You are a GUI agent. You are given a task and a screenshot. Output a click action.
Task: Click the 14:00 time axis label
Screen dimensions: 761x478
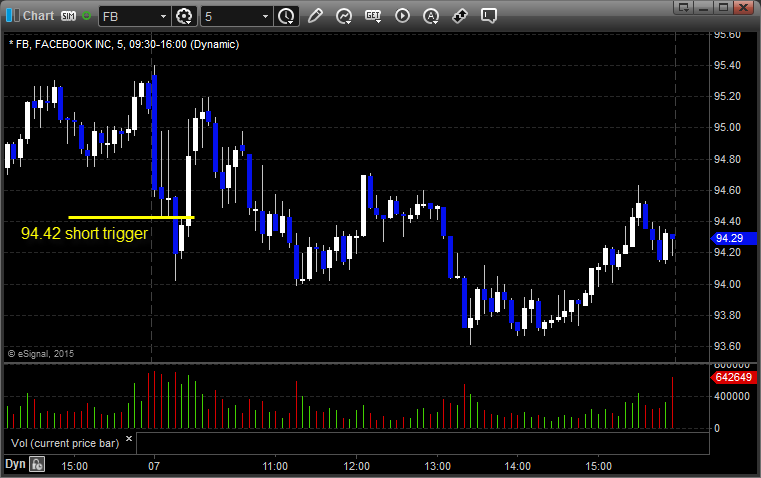point(517,466)
